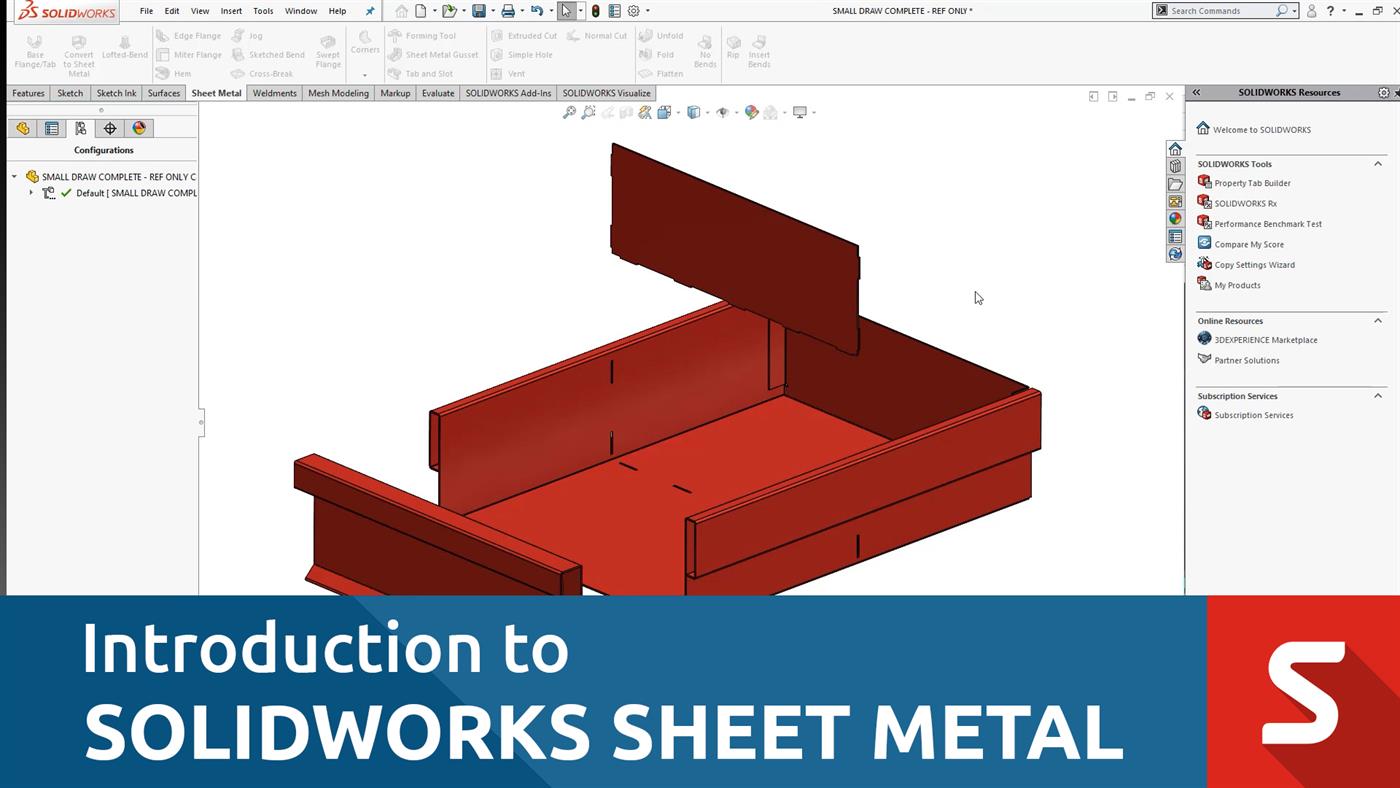
Task: Click the Property Tab Builder link
Action: click(x=1252, y=183)
